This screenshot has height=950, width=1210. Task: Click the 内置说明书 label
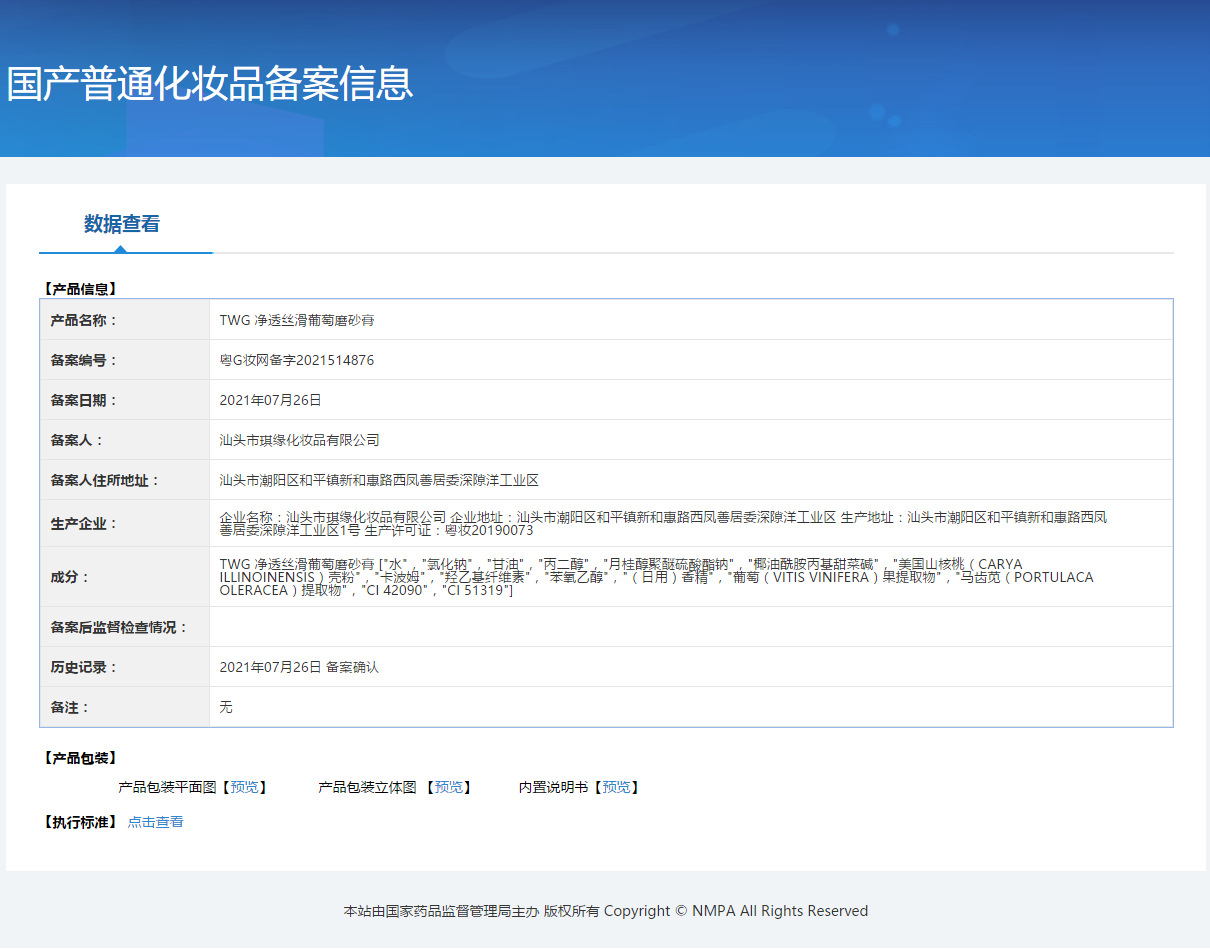pyautogui.click(x=553, y=787)
